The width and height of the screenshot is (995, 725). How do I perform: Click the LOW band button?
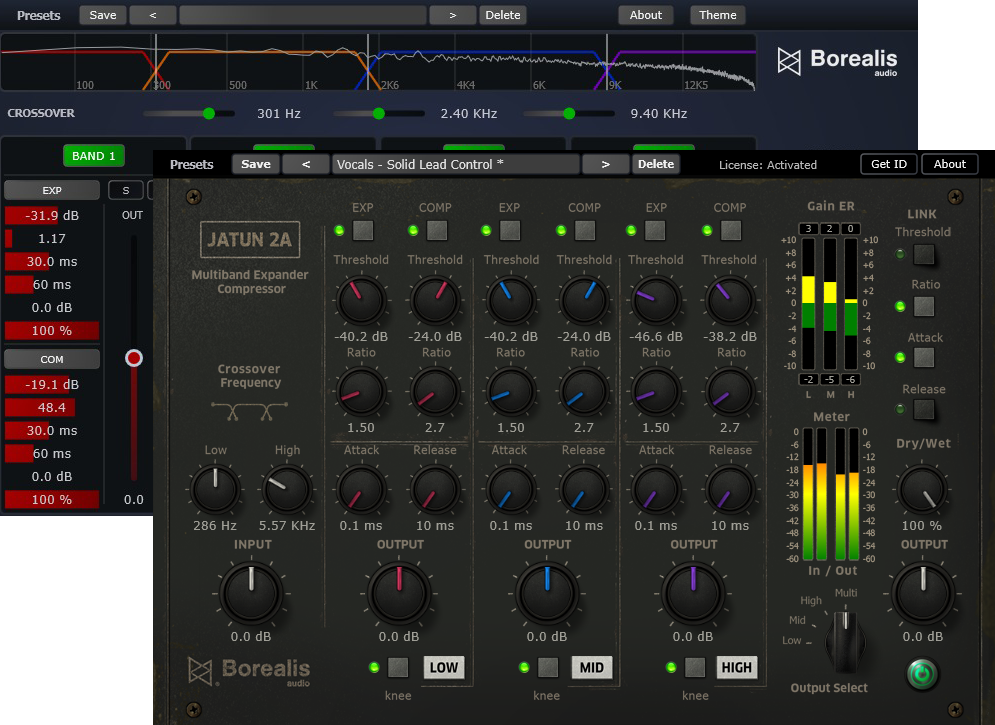(x=444, y=667)
